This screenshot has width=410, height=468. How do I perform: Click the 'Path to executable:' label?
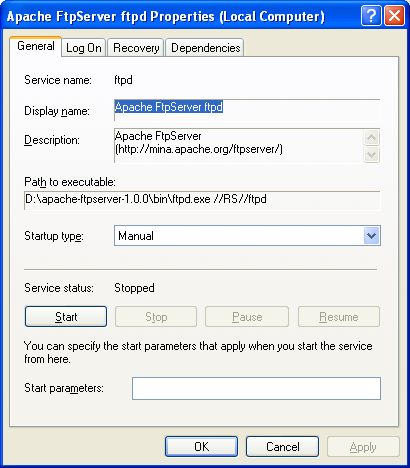70,182
